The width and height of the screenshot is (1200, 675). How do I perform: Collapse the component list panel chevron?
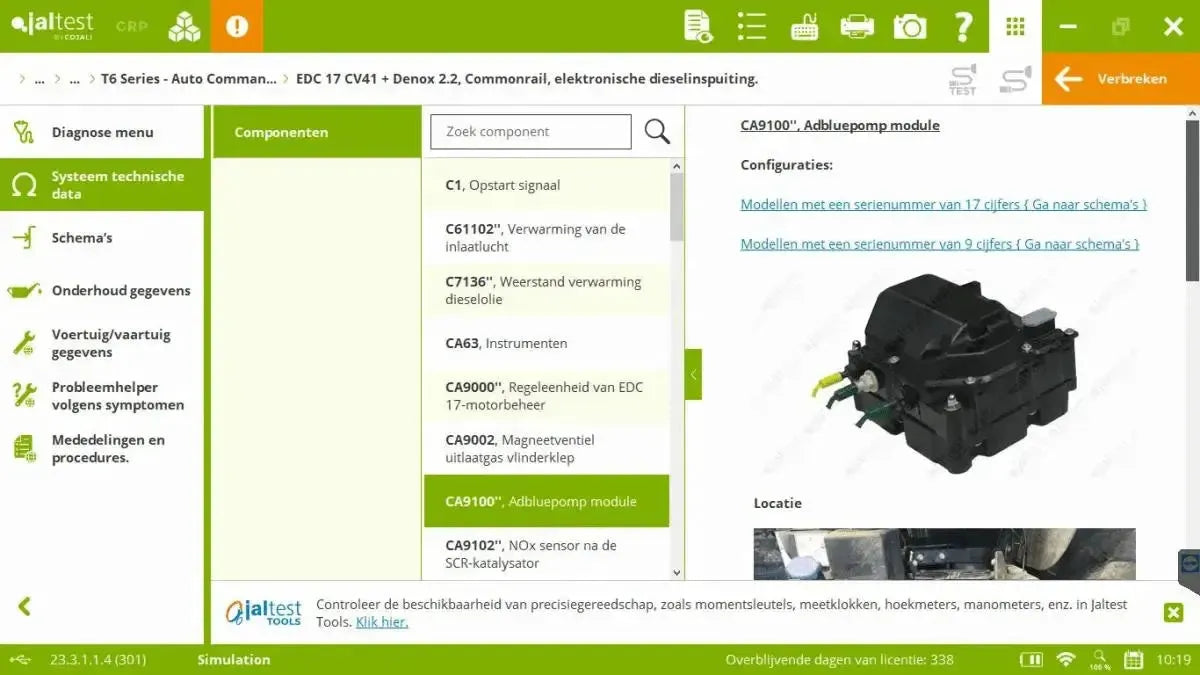[x=693, y=374]
